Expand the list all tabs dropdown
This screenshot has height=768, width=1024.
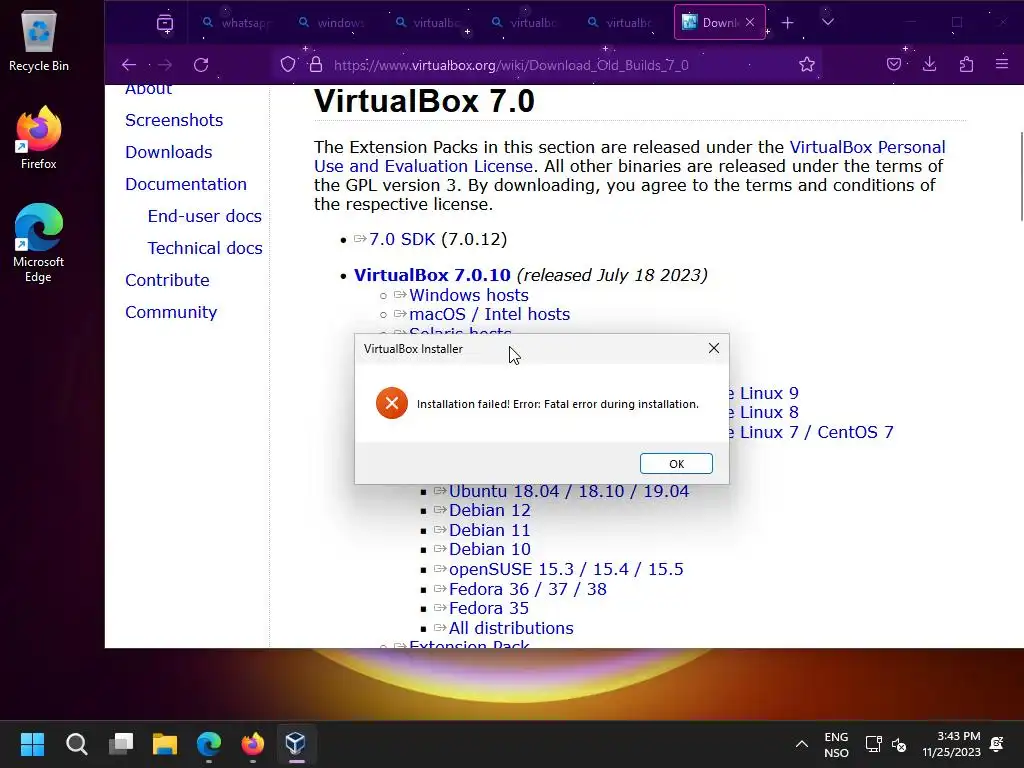pyautogui.click(x=827, y=22)
